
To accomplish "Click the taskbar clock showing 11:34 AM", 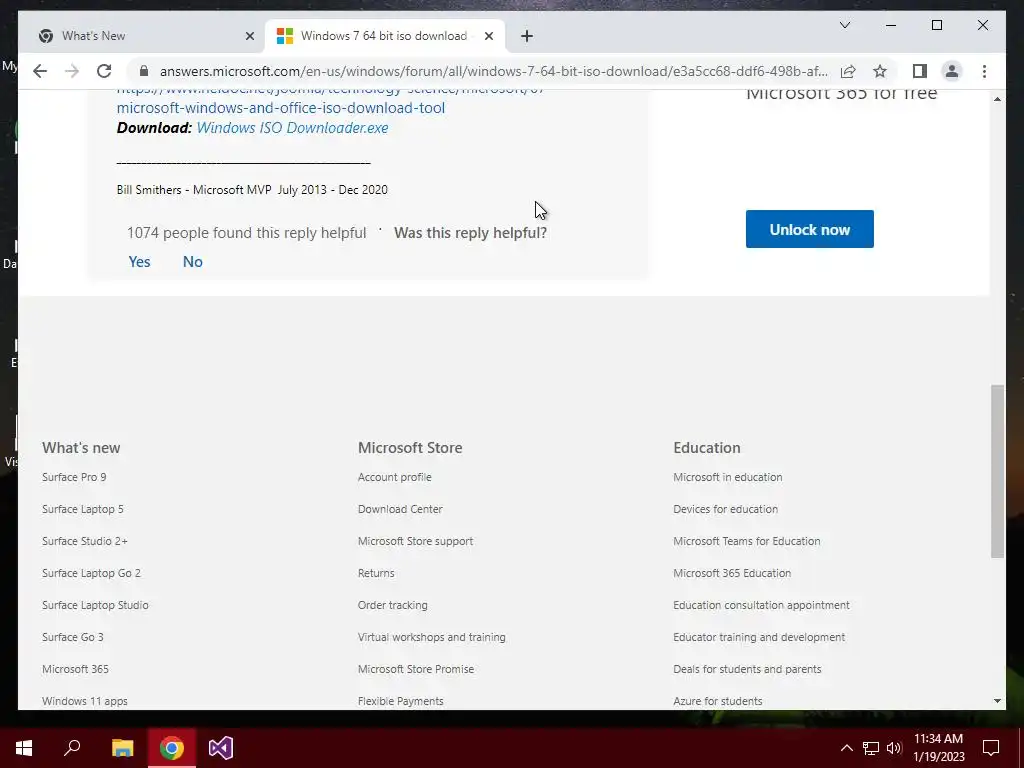I will click(938, 748).
